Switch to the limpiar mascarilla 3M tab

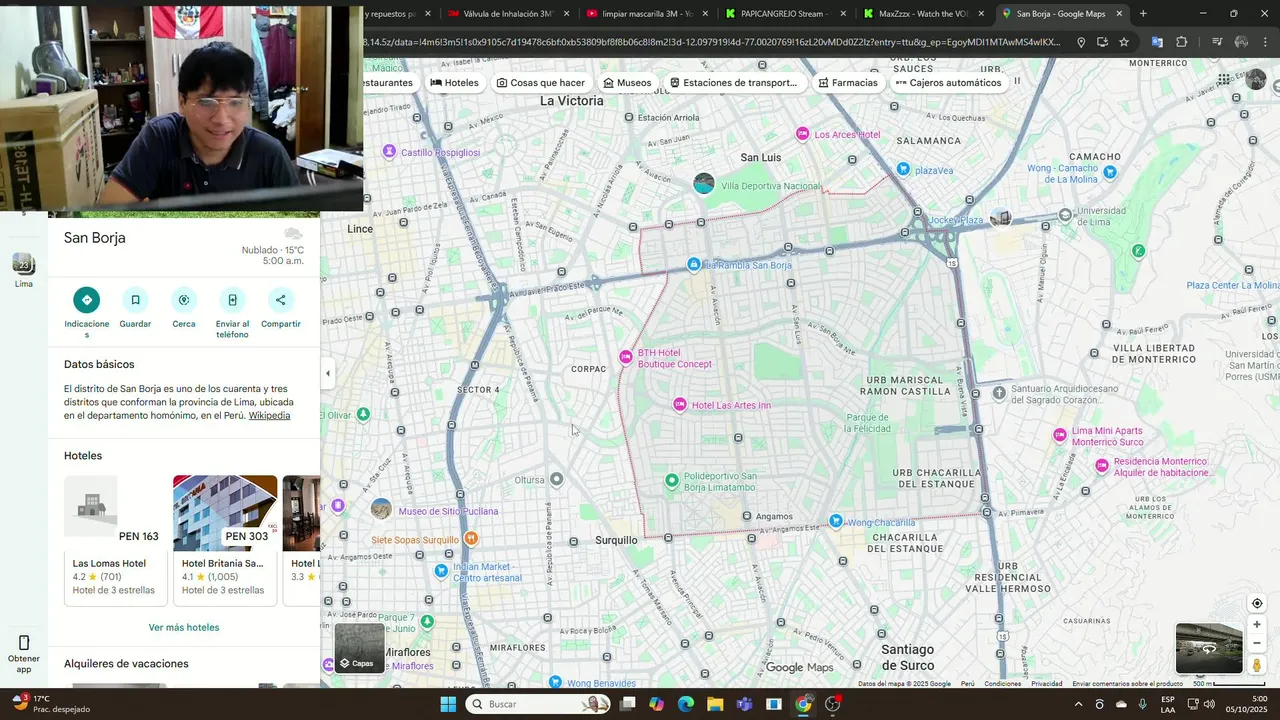click(645, 14)
